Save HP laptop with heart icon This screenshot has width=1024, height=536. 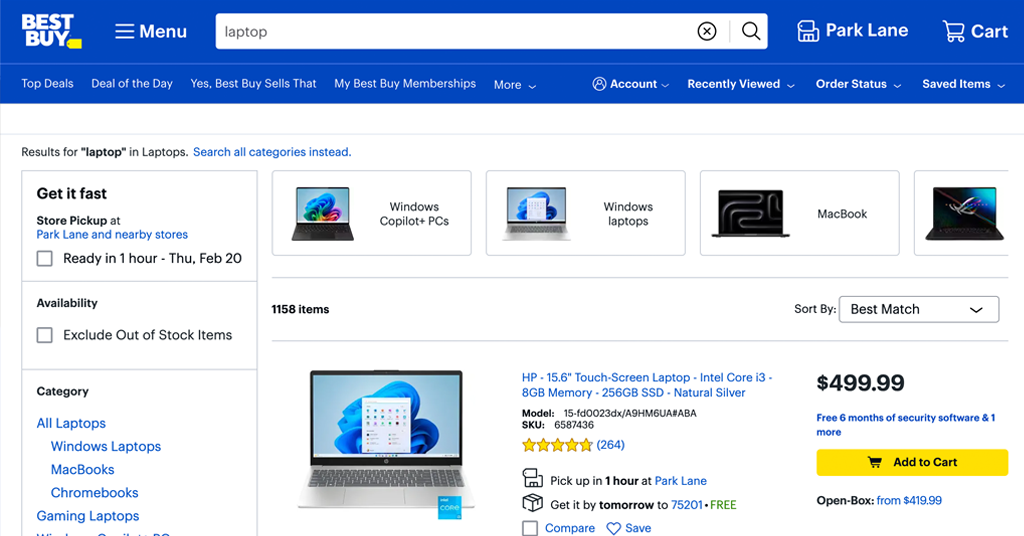coord(628,528)
